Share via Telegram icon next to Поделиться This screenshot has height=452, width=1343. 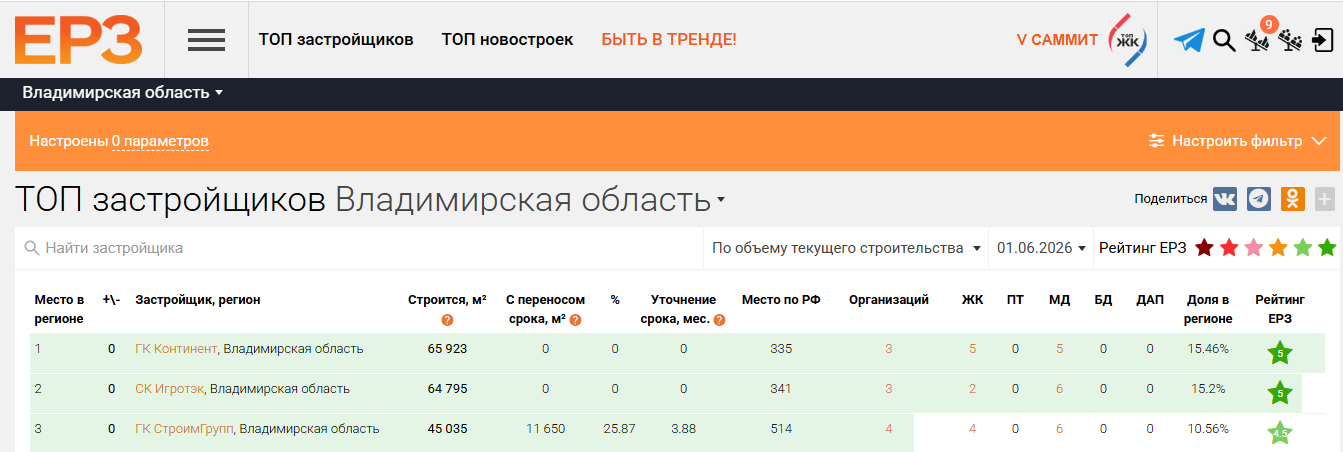pos(1259,199)
